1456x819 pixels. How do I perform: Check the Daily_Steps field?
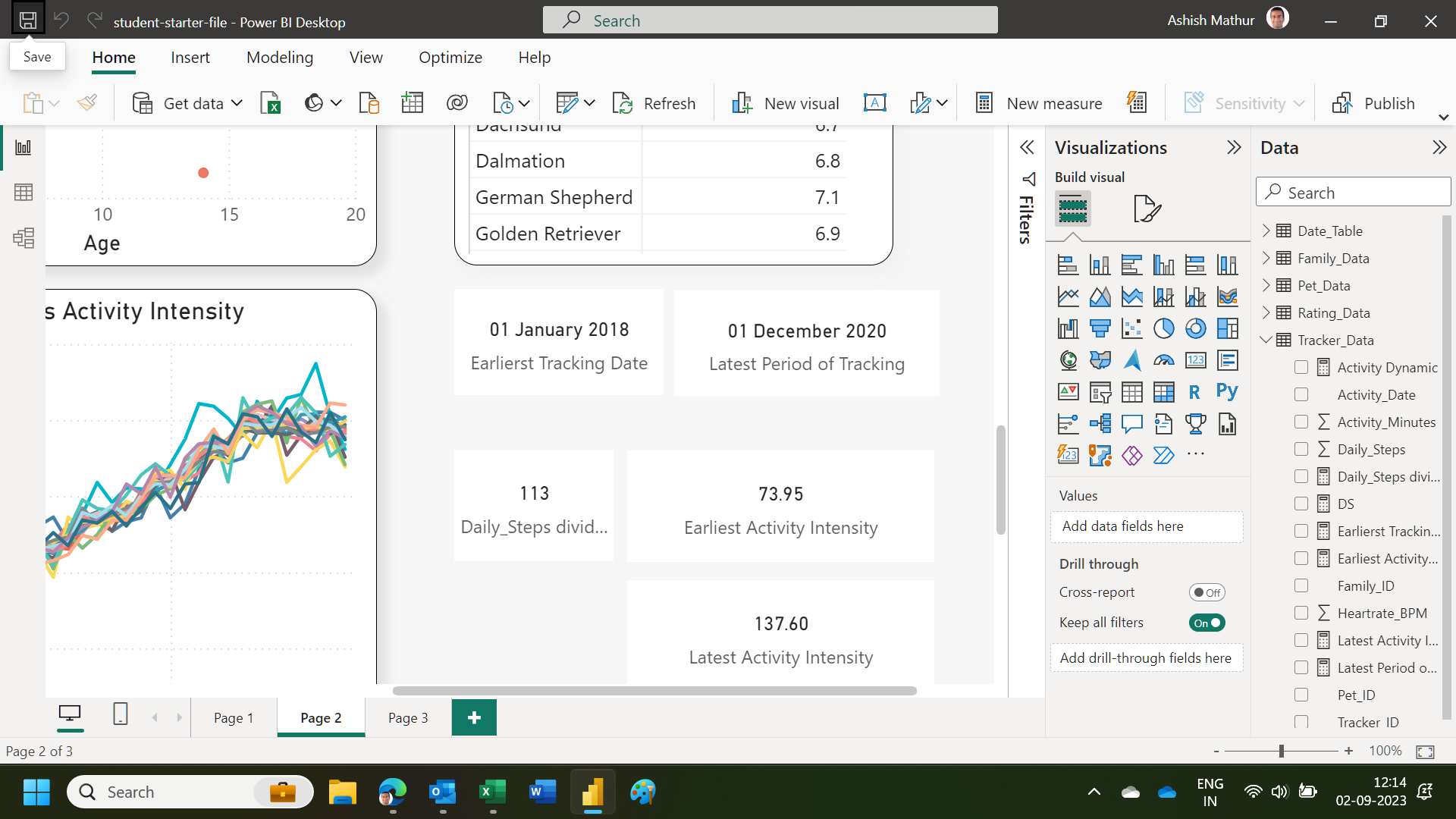[1301, 450]
